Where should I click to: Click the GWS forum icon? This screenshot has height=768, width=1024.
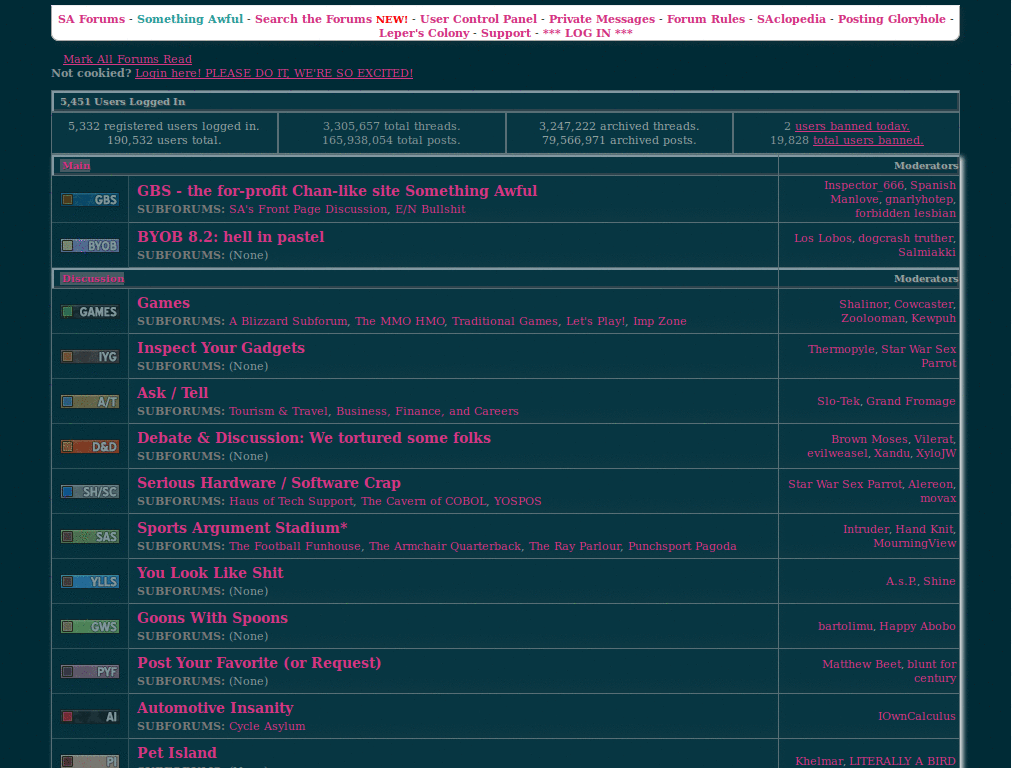pos(90,626)
